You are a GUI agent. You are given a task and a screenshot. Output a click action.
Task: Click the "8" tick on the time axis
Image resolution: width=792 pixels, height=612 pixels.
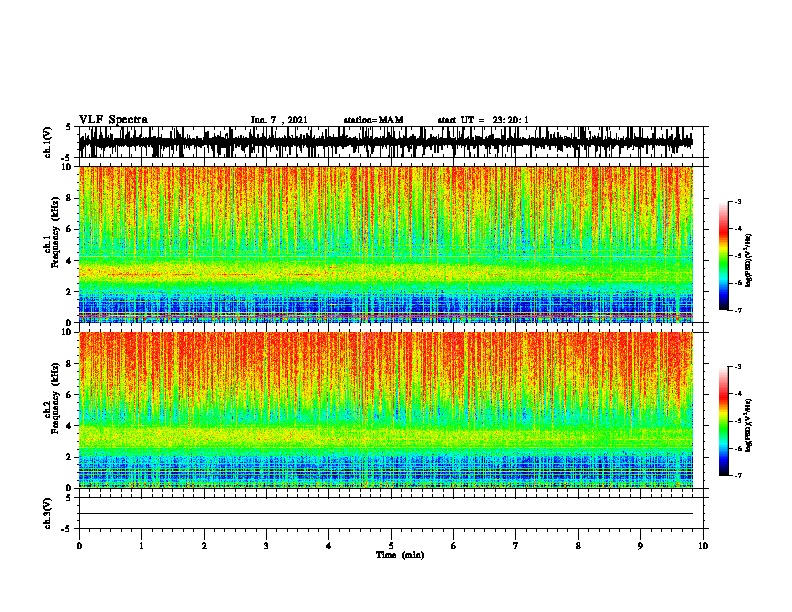click(x=578, y=546)
